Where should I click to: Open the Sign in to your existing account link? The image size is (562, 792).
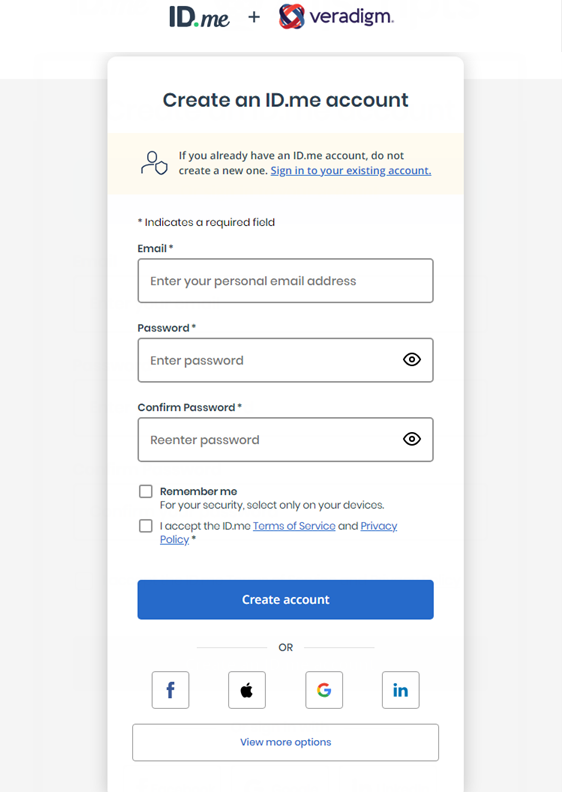pyautogui.click(x=351, y=171)
